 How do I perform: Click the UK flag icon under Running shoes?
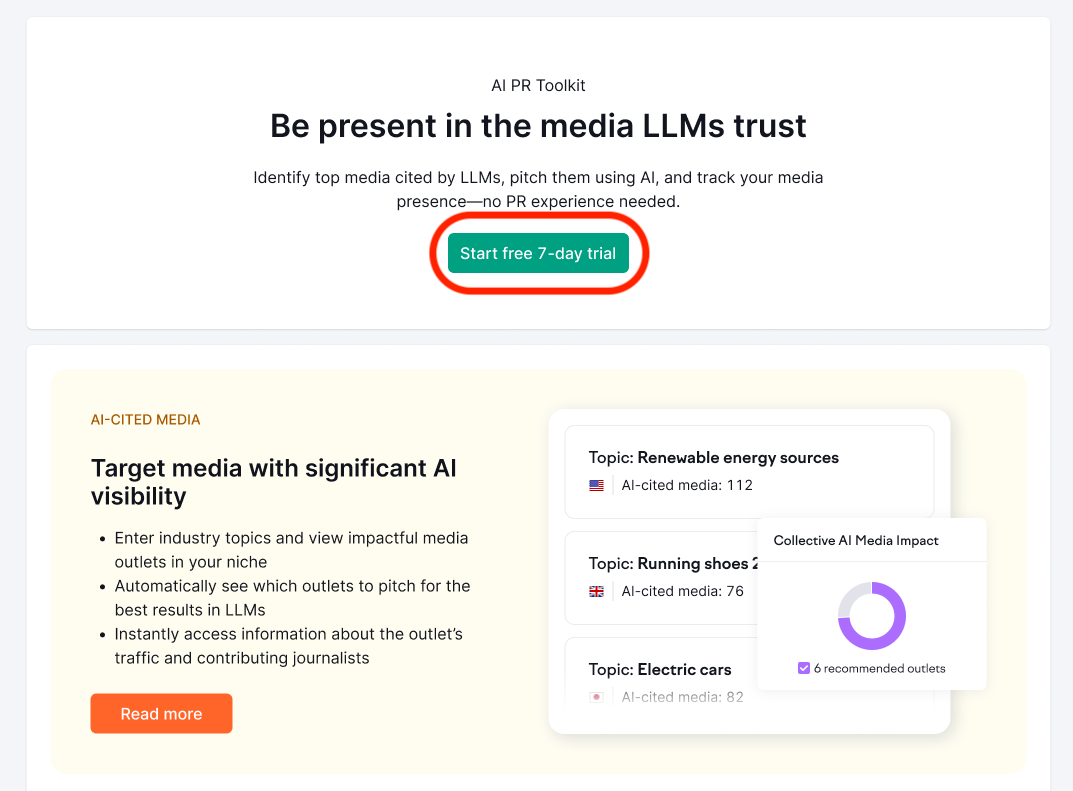pos(597,591)
